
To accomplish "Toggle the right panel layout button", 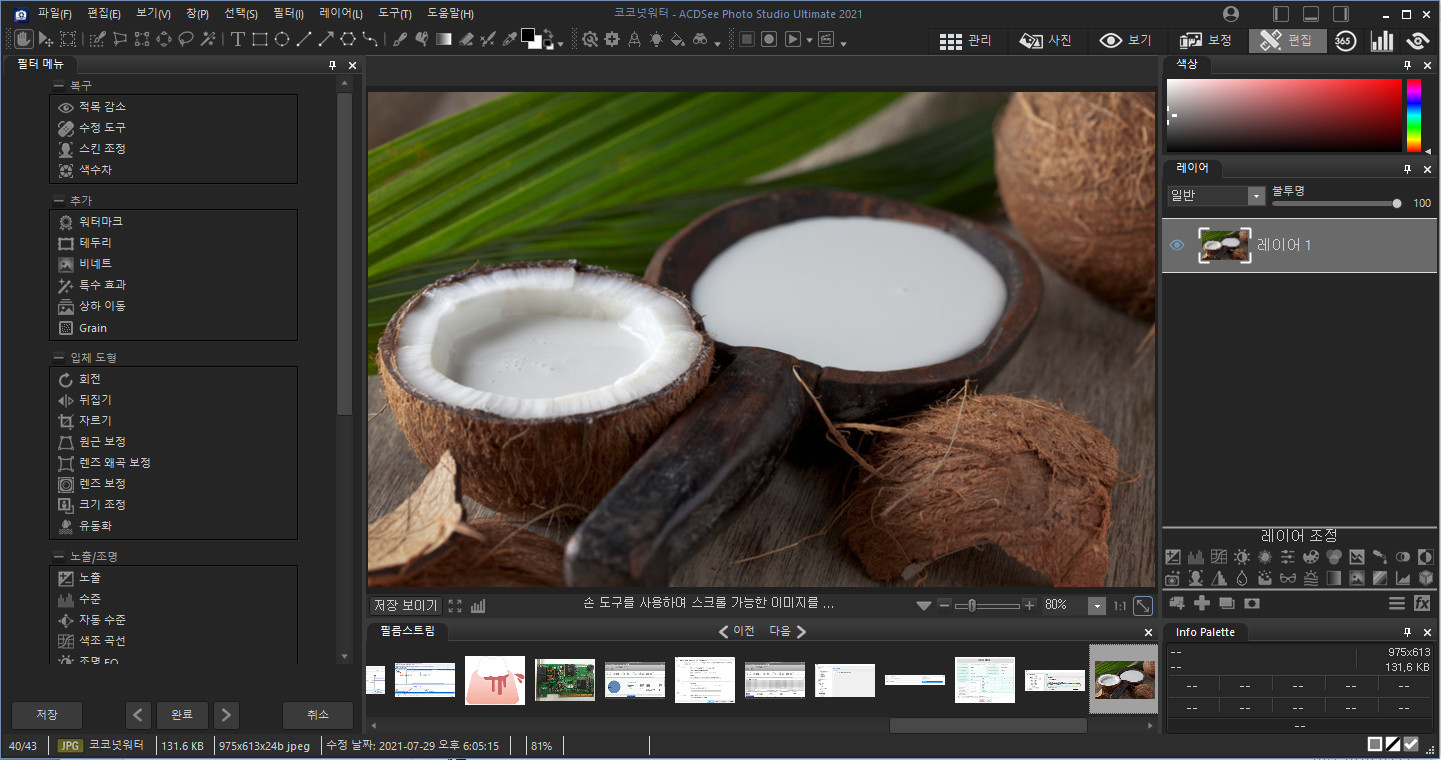I will [x=1341, y=14].
